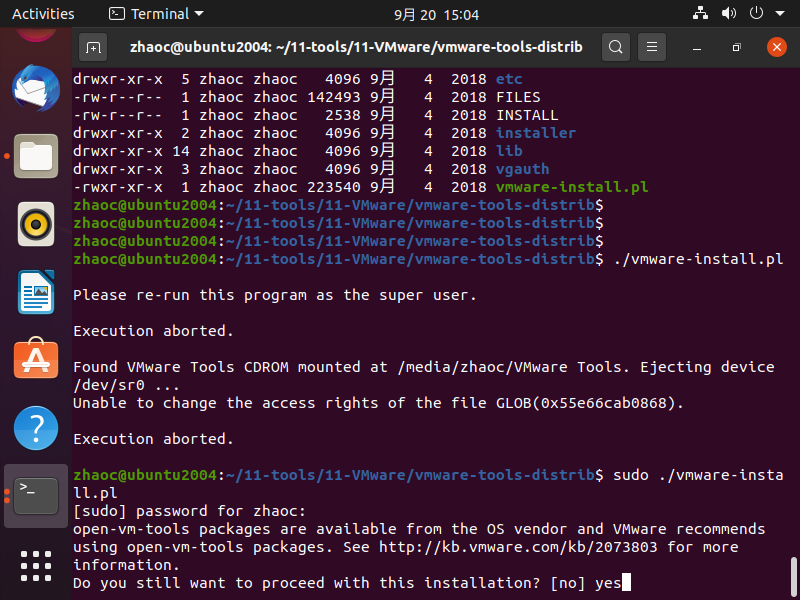Click 'vmware-install.pl' in the file listing
Screen dimensions: 800x600
[x=572, y=187]
